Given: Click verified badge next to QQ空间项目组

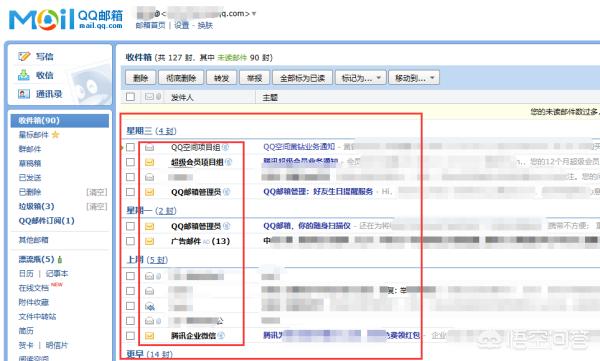Looking at the screenshot, I should click(225, 147).
